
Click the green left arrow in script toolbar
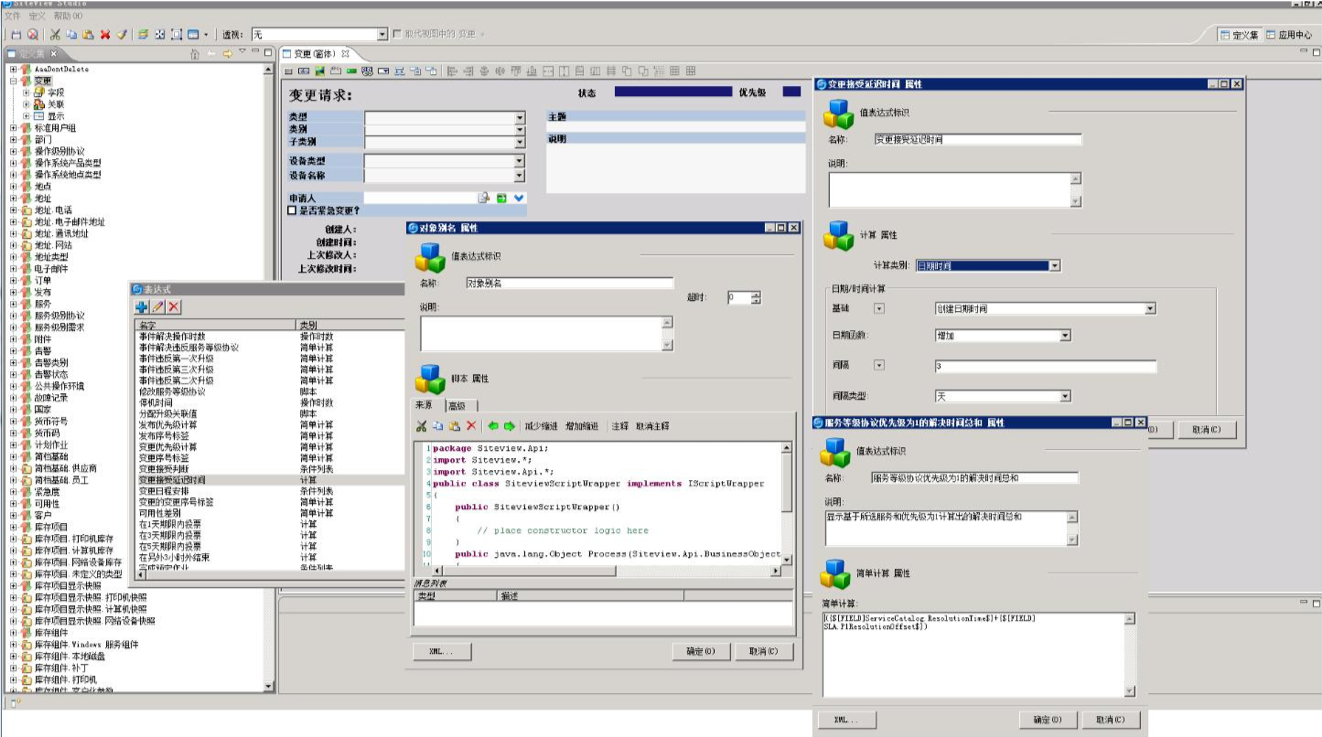[493, 426]
